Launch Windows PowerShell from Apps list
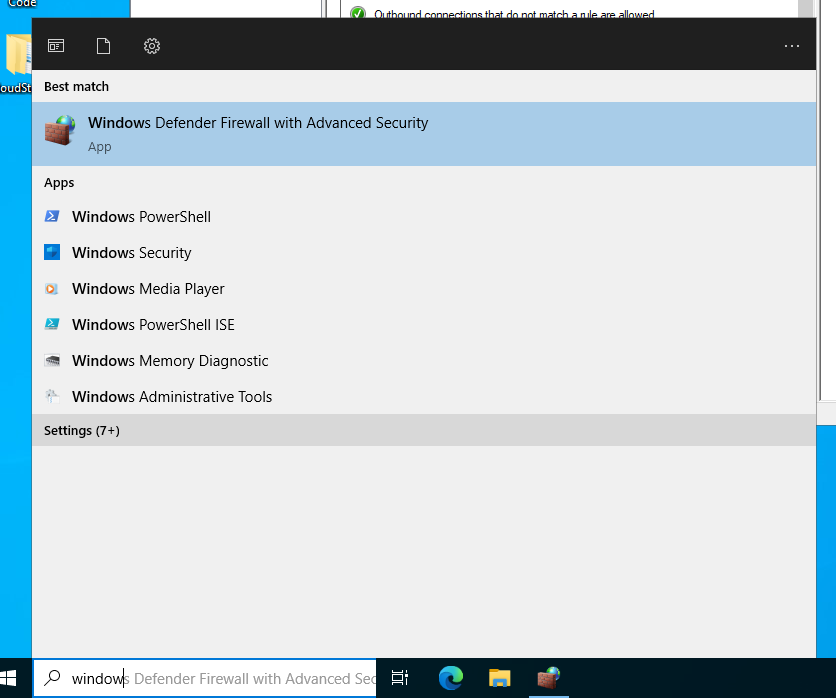 (x=424, y=216)
